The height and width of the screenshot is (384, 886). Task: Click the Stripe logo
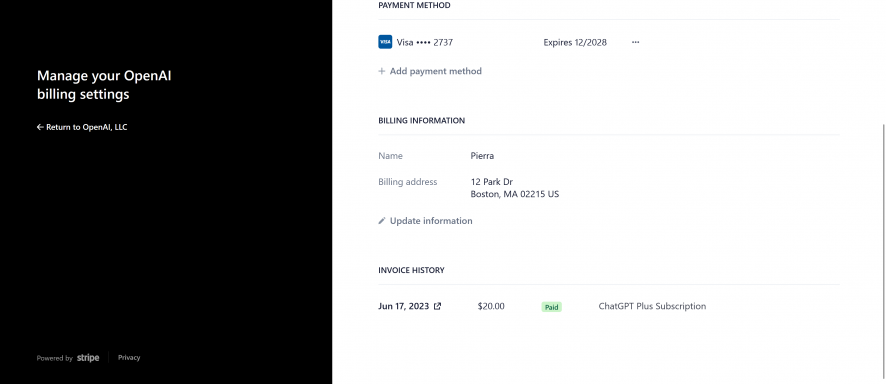tap(88, 357)
